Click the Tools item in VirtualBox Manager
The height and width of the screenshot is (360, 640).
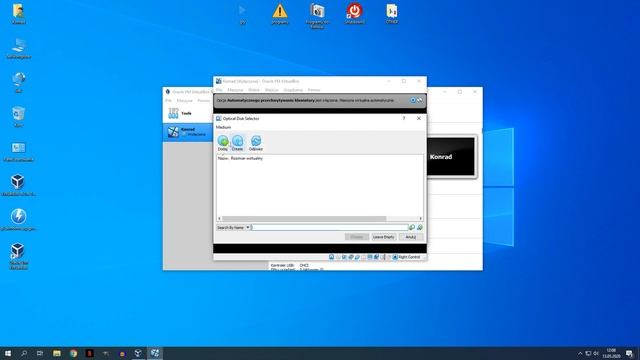188,113
